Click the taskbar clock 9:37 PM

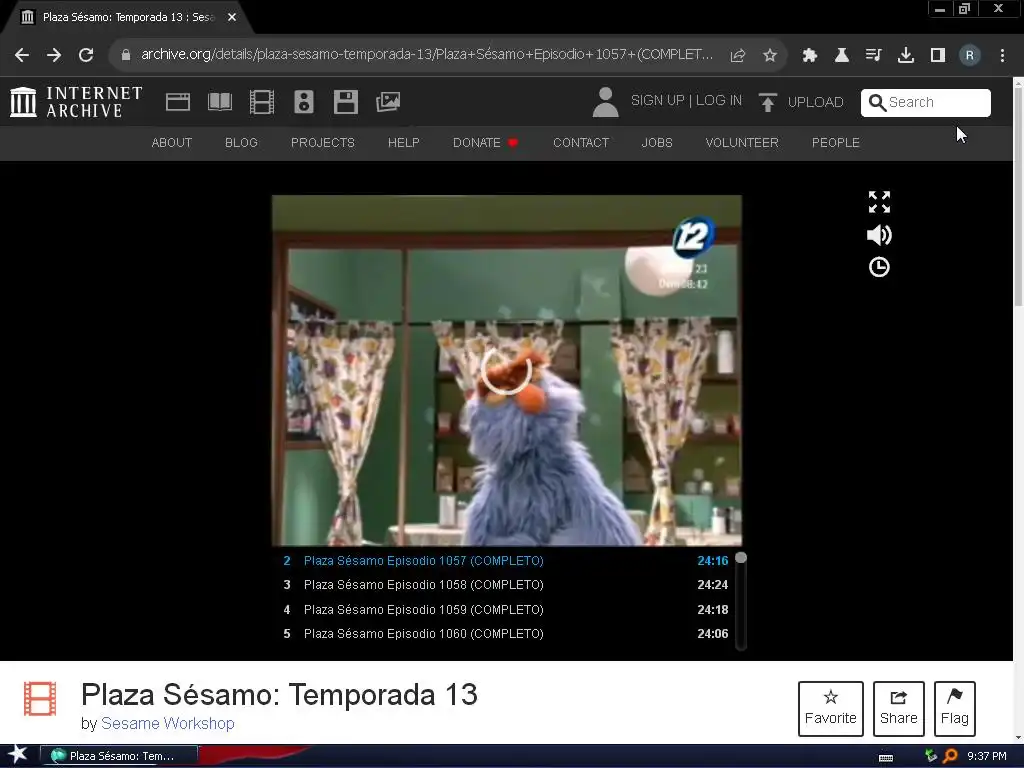pyautogui.click(x=987, y=756)
